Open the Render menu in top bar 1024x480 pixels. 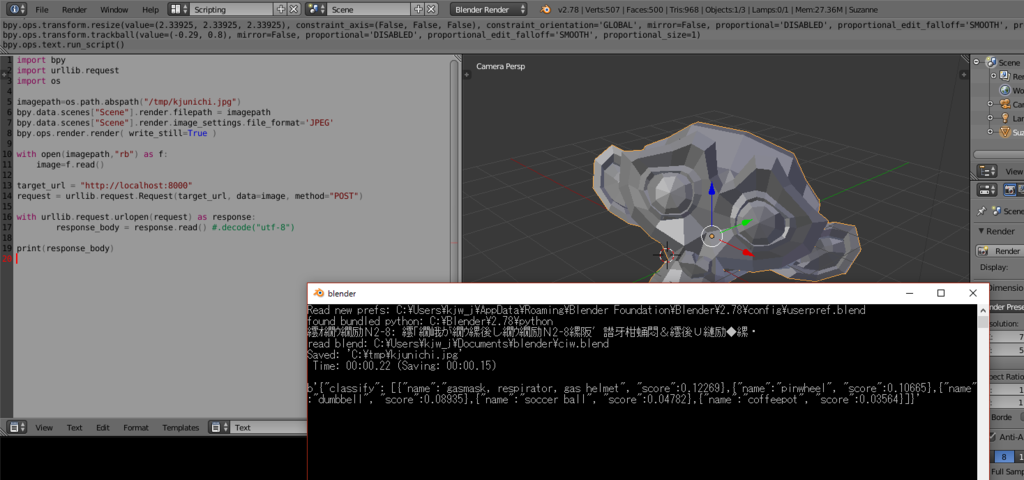(74, 10)
